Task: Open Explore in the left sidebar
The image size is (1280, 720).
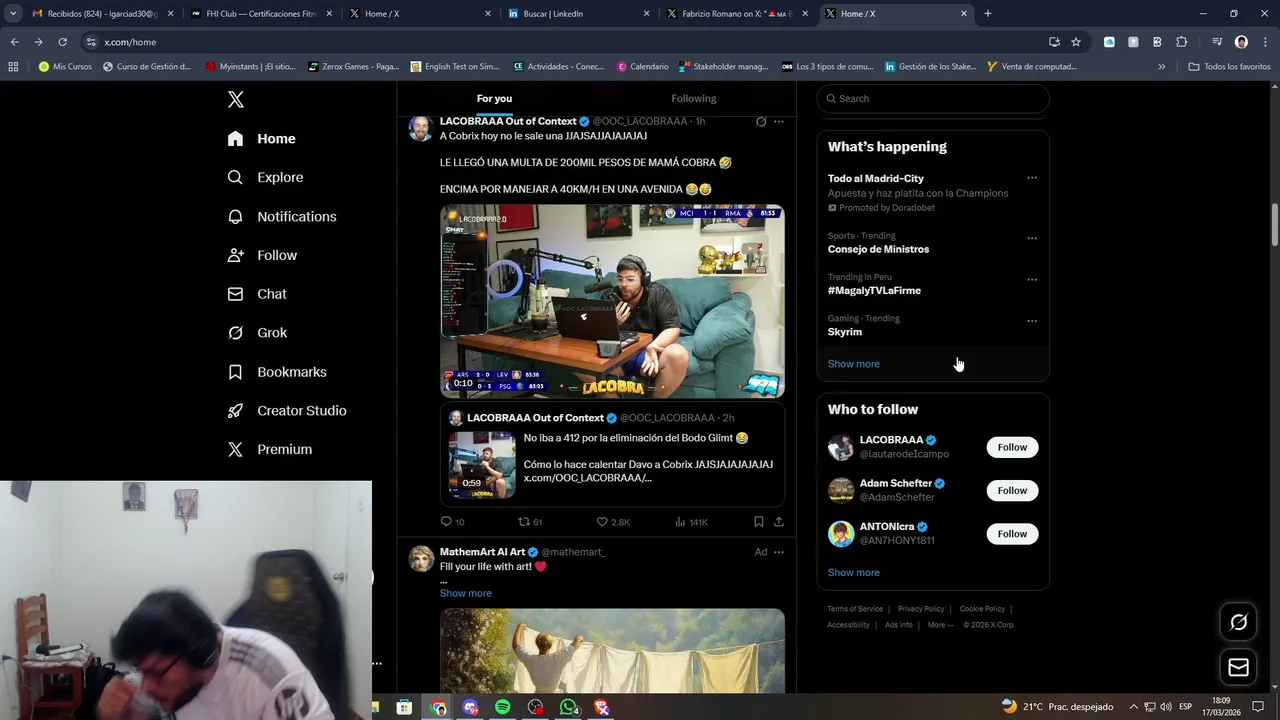Action: [x=265, y=177]
